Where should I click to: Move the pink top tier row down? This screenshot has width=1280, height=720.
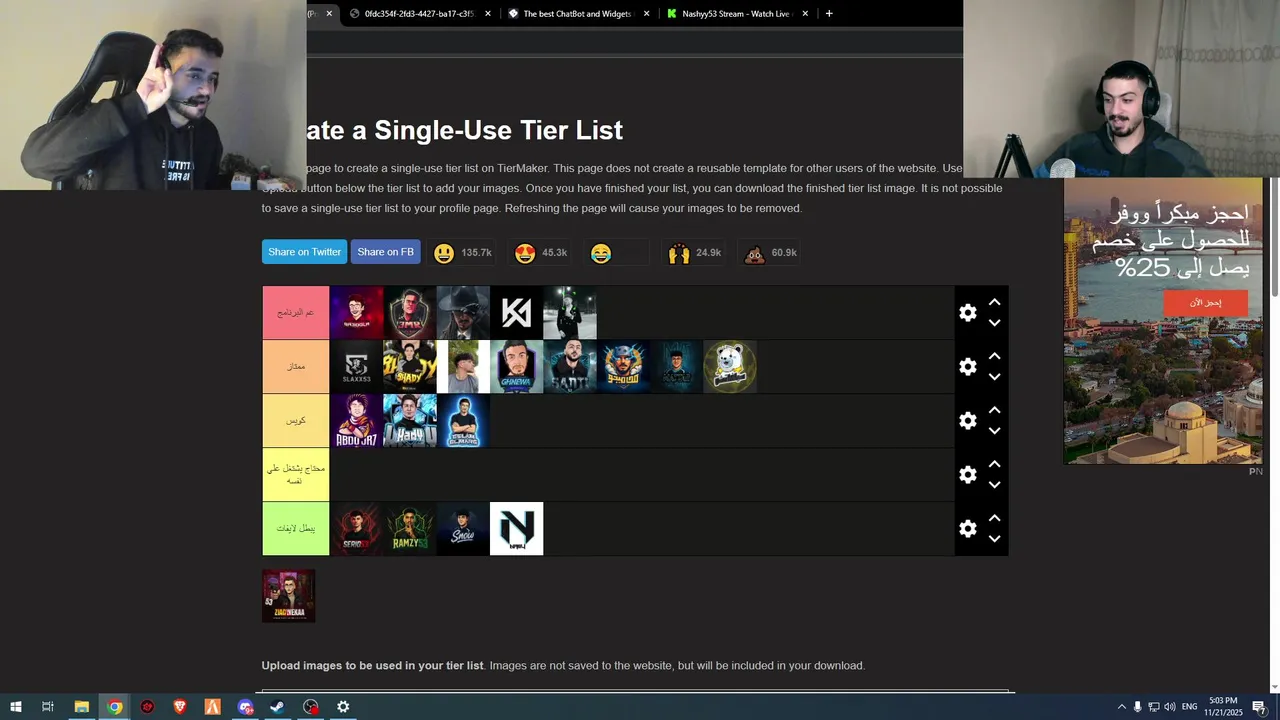(x=994, y=323)
